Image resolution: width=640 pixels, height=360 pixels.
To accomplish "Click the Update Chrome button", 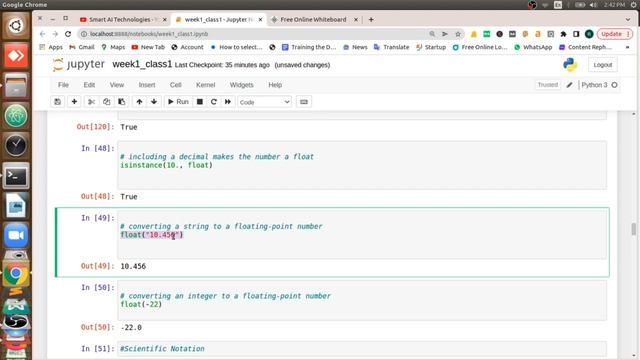I will (614, 34).
